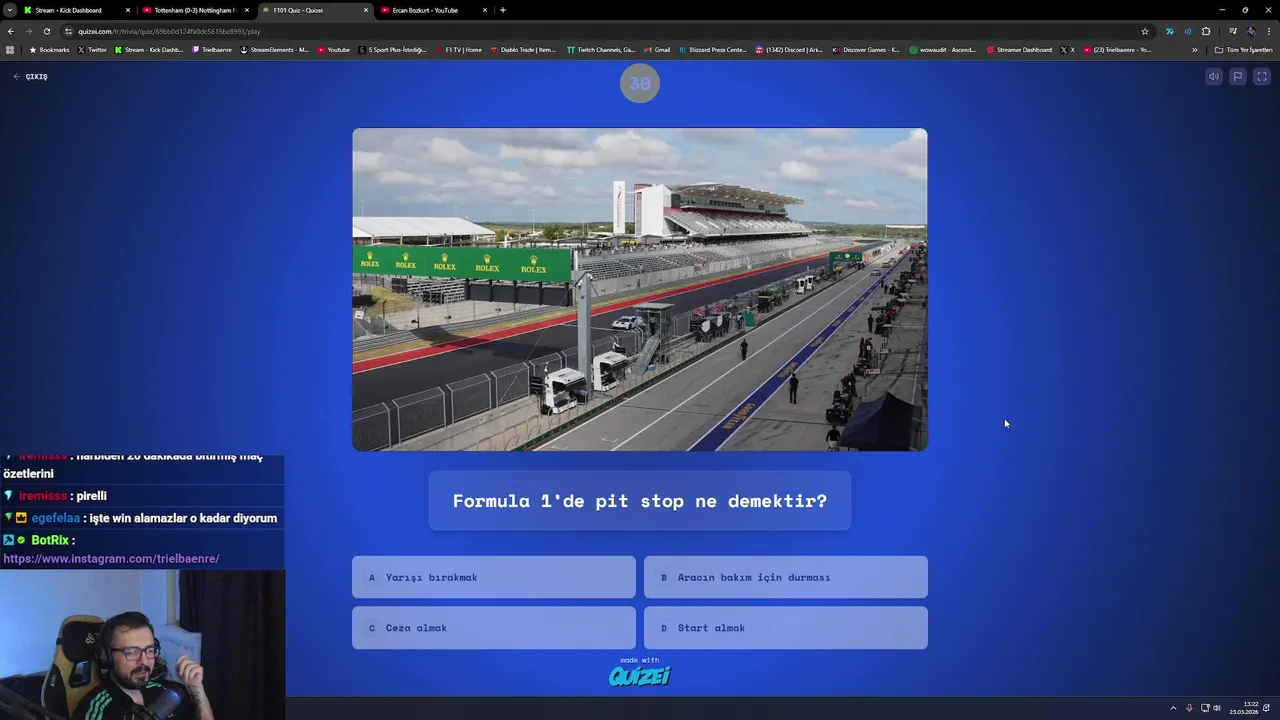Viewport: 1280px width, 720px height.
Task: Open the F1 TV | Home bookmark
Action: 459,49
